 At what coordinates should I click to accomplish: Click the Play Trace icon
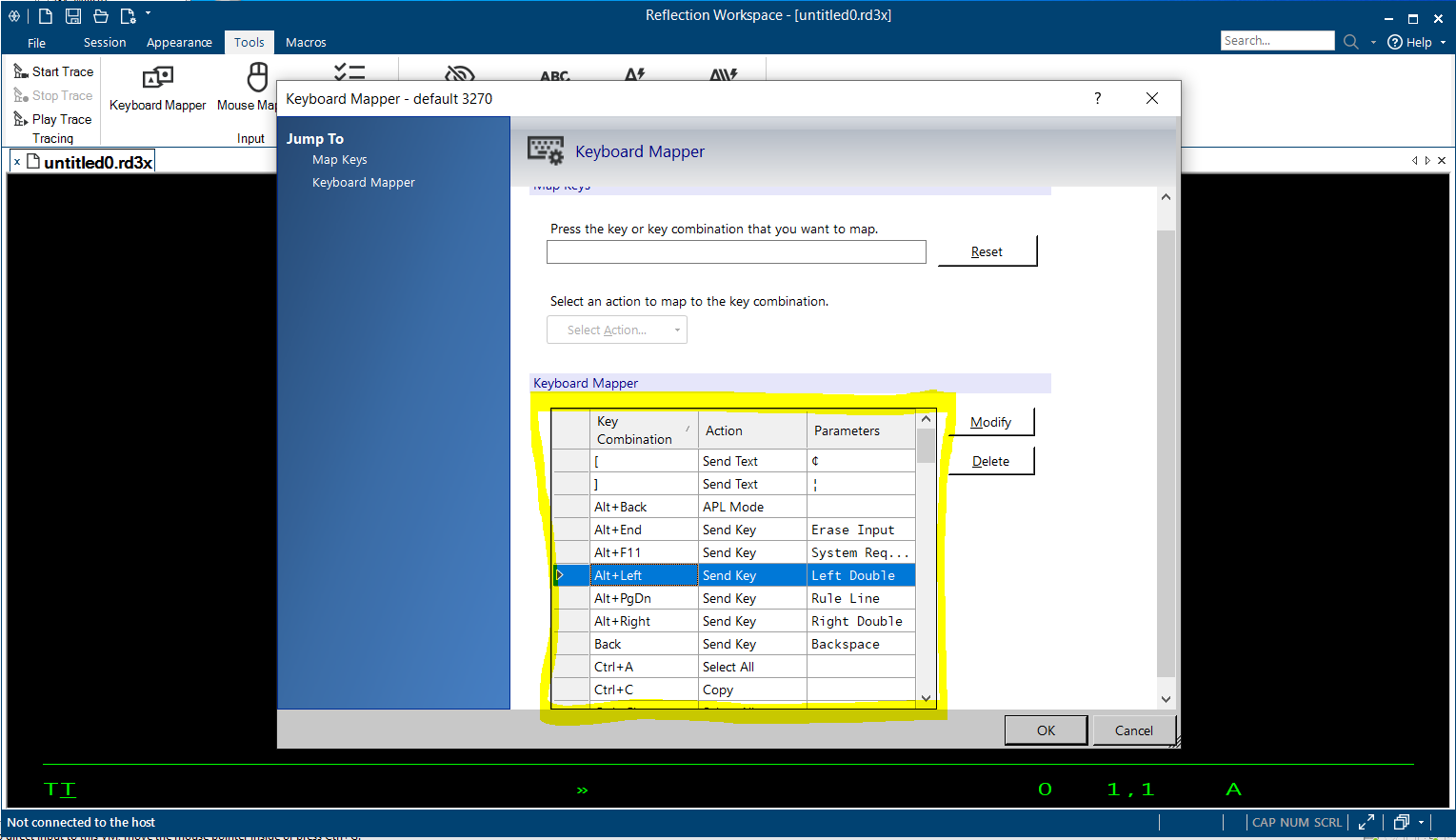[21, 119]
